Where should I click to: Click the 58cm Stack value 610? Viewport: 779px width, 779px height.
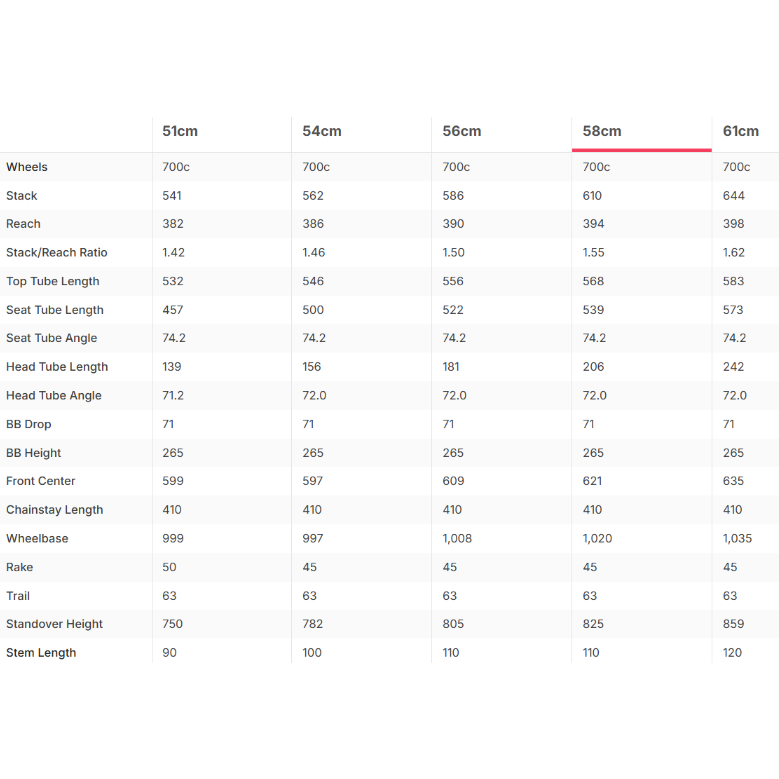(592, 196)
